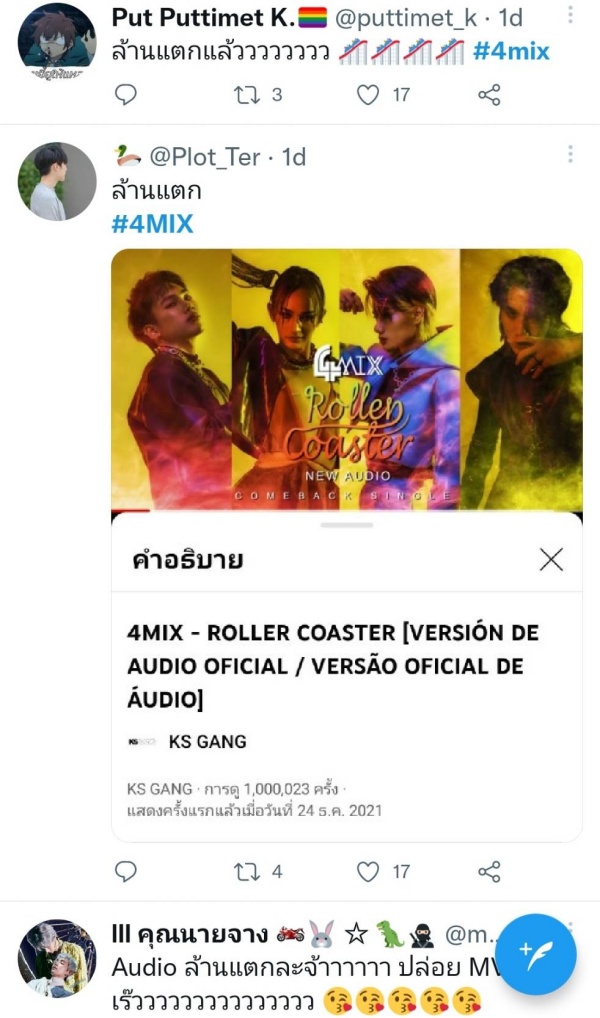Reply to Put Puttimet K.'s tweet
600x1018 pixels.
click(125, 95)
